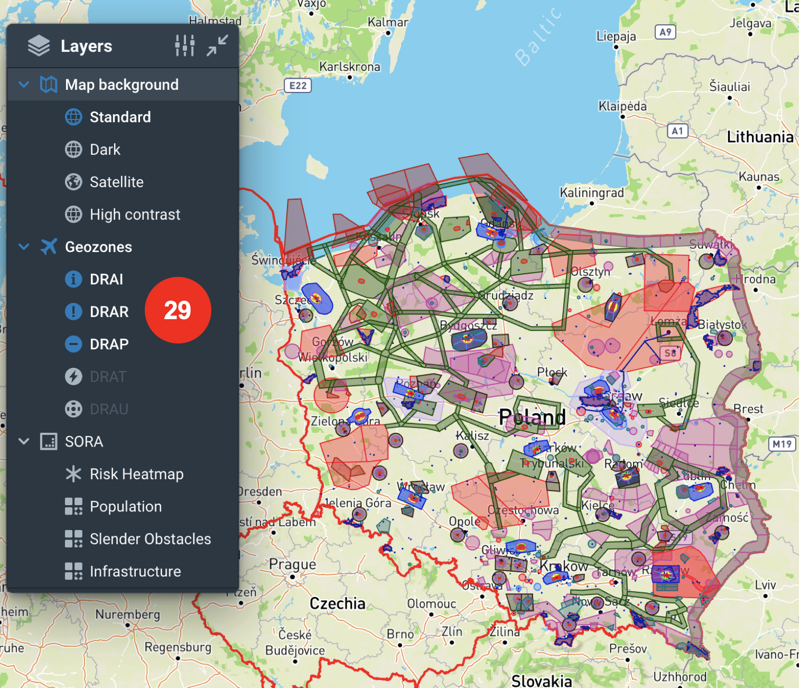Viewport: 800px width, 688px height.
Task: Click the Satellite globe icon
Action: (73, 182)
